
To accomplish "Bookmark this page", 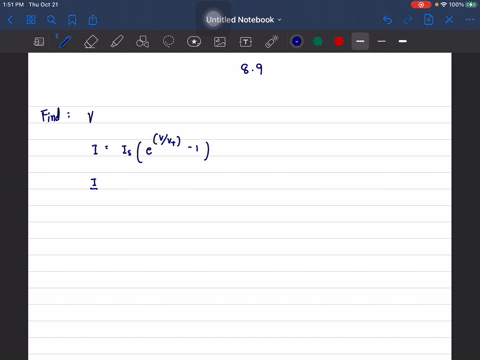I will coord(72,20).
